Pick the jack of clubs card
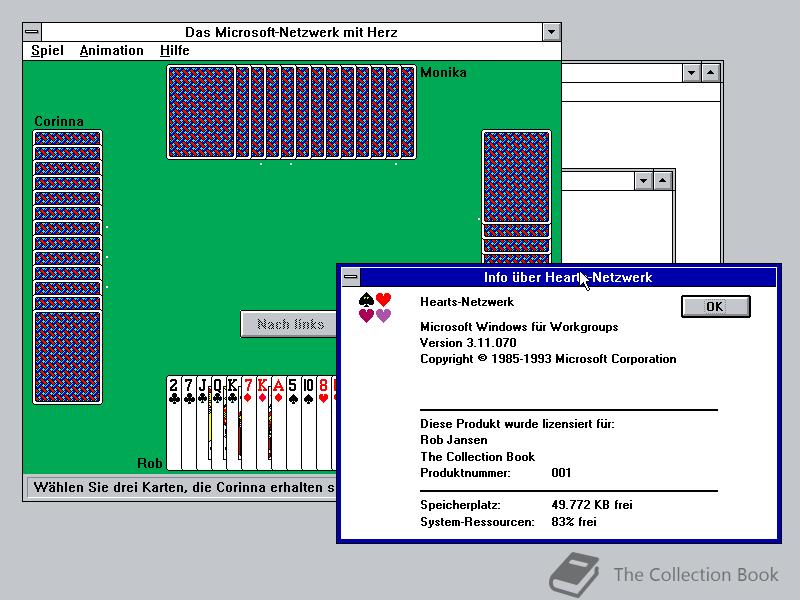Image resolution: width=800 pixels, height=600 pixels. [x=204, y=423]
